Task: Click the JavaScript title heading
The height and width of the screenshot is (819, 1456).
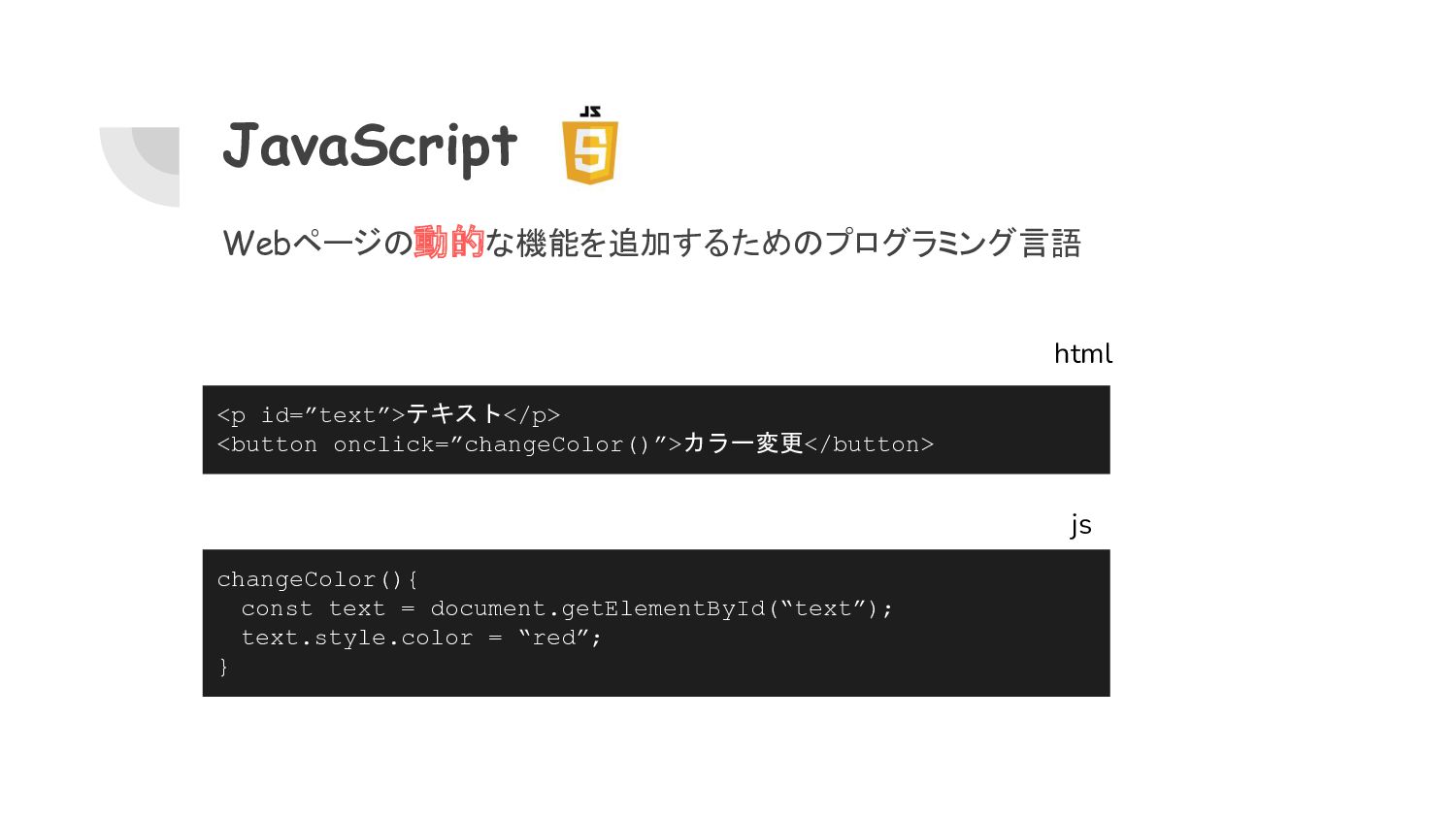Action: pos(370,147)
